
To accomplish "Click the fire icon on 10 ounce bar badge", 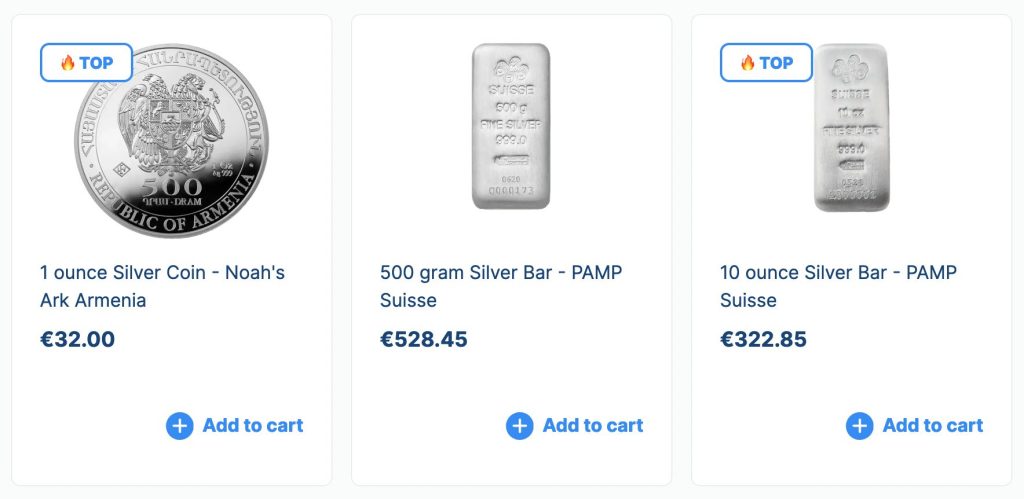I will [748, 63].
